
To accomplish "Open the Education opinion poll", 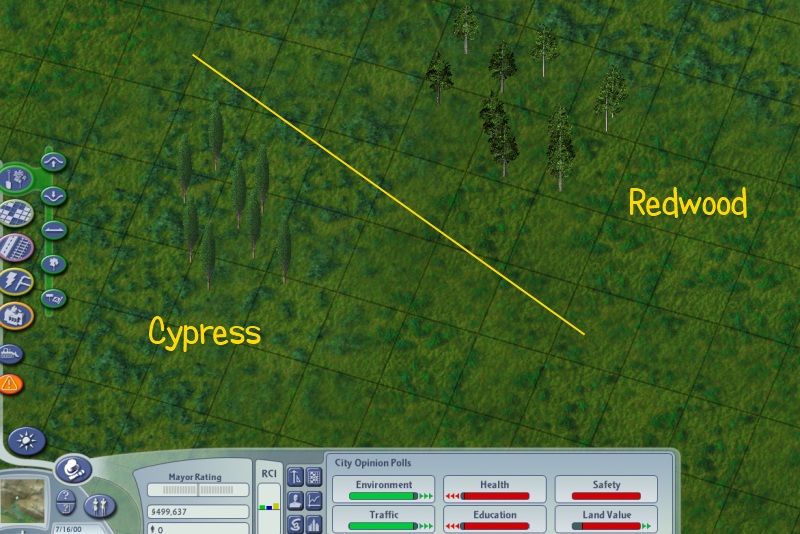I will [x=494, y=519].
